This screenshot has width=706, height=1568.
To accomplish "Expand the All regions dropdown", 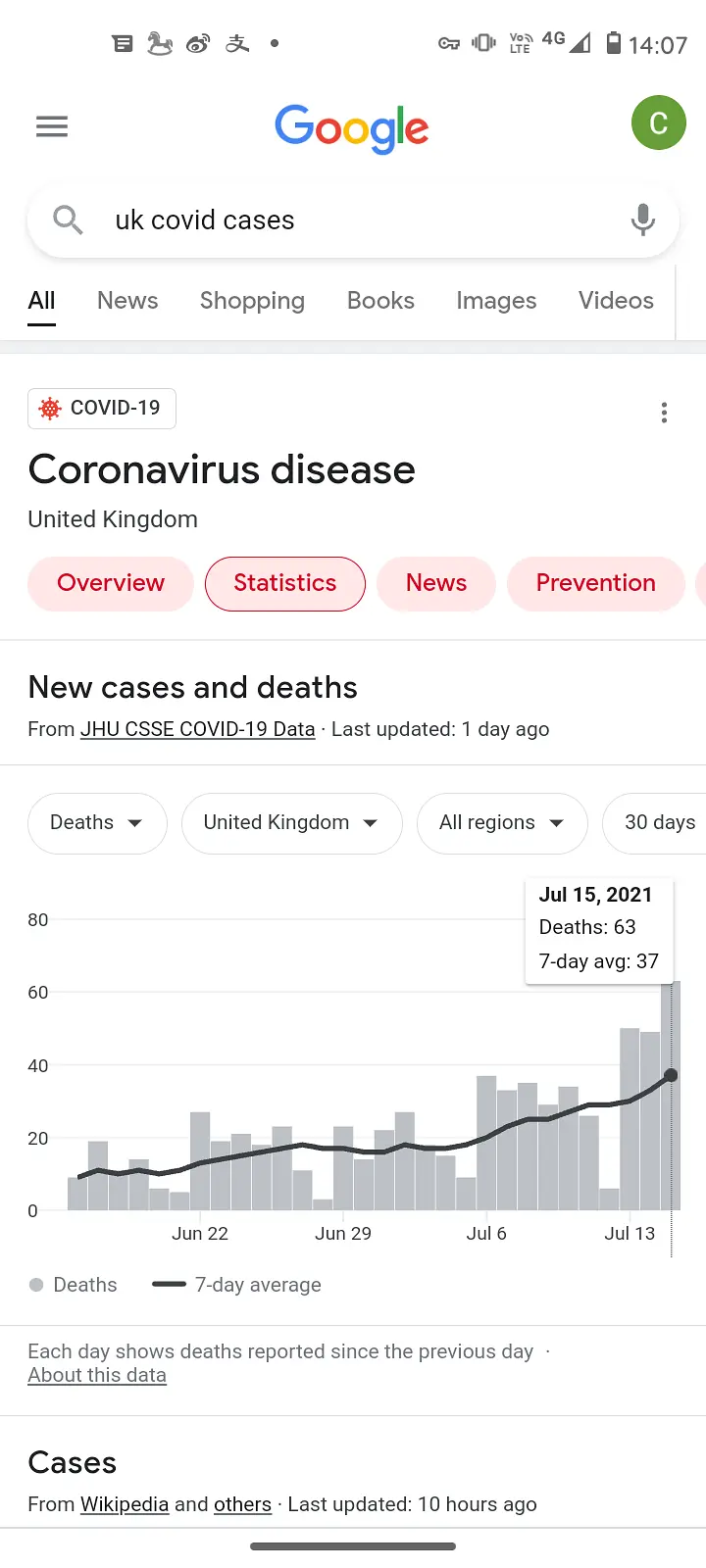I will 501,823.
